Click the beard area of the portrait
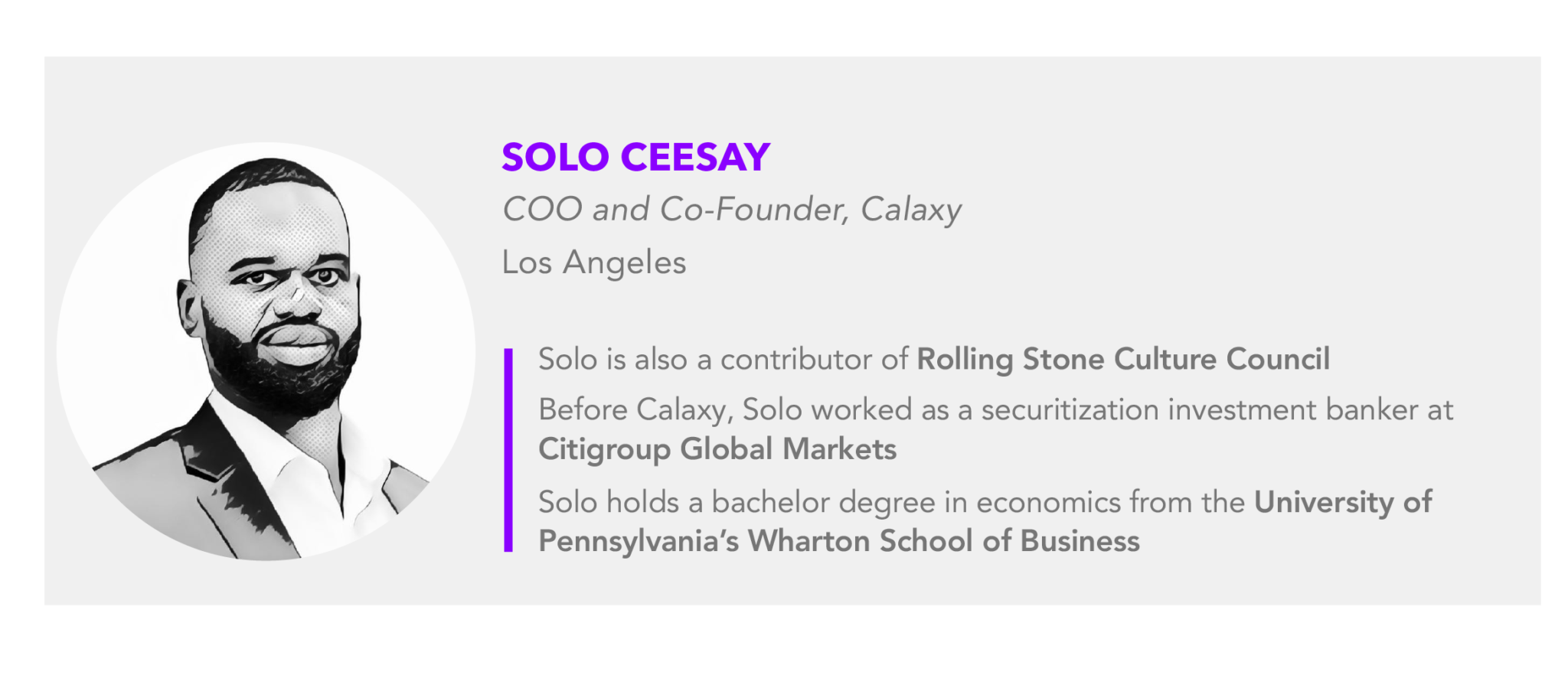This screenshot has width=1568, height=688. [x=279, y=367]
